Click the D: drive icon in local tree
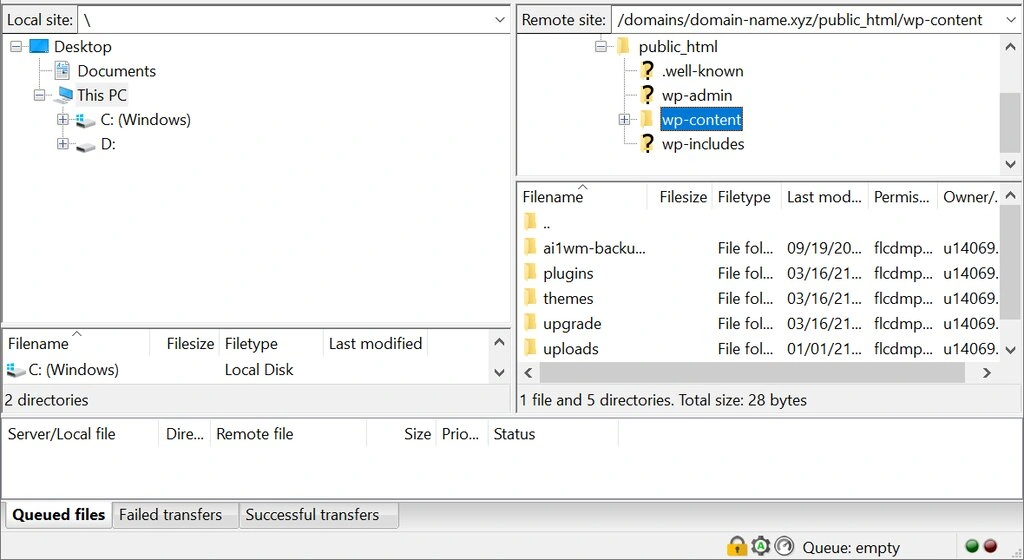1024x560 pixels. pyautogui.click(x=86, y=144)
